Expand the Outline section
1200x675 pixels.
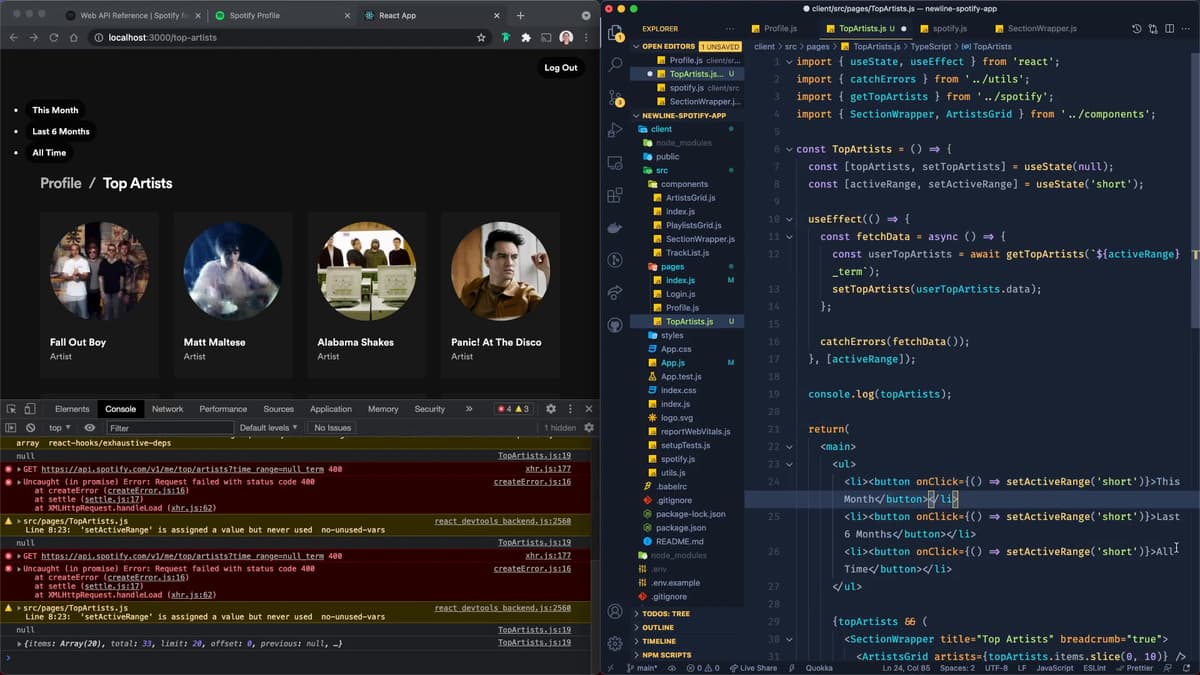686,627
